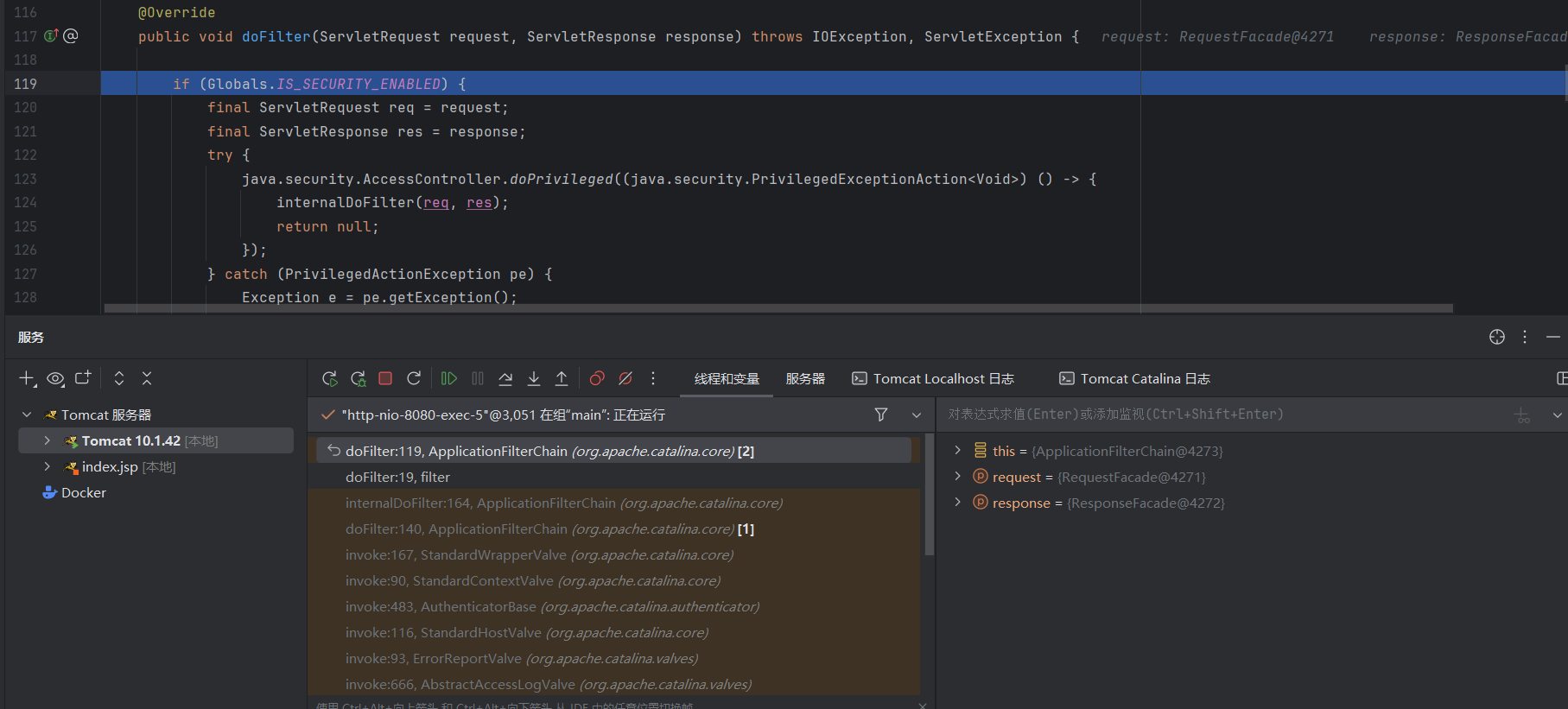
Task: Open the View Breakpoints dialog
Action: point(597,378)
